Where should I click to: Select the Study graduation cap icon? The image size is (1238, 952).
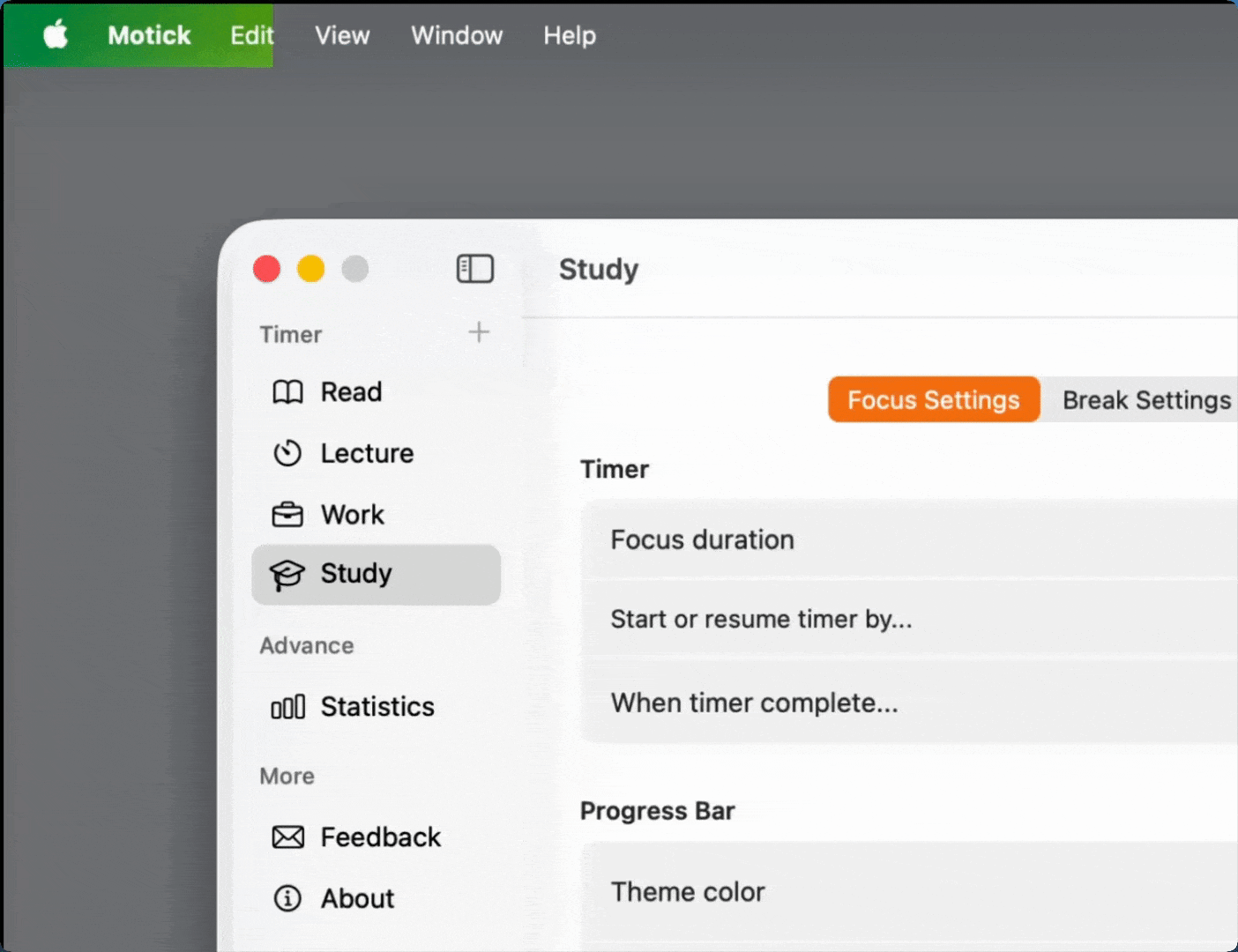287,574
